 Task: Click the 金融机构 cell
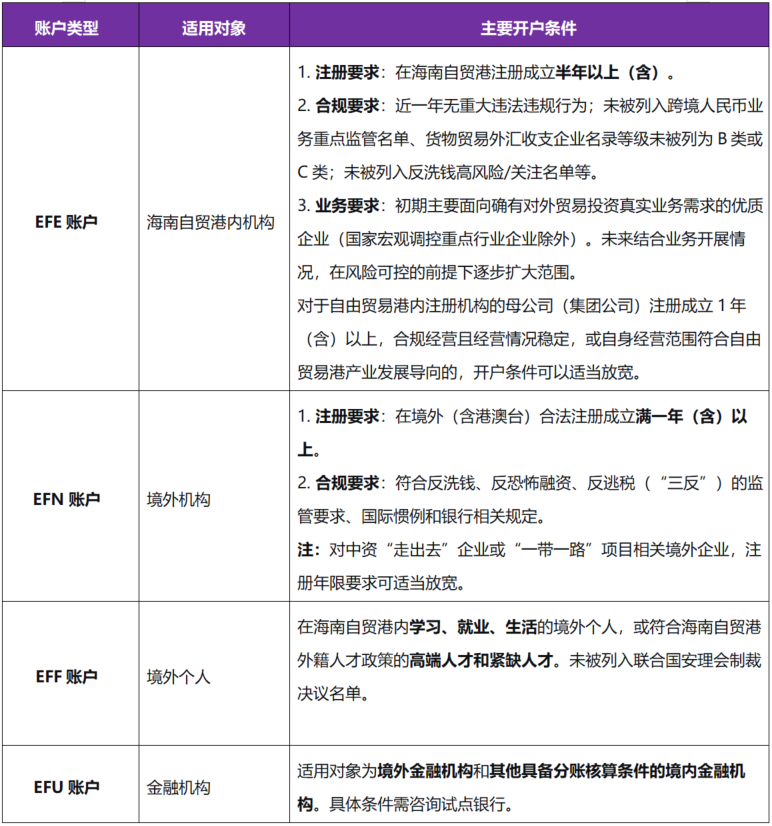(179, 787)
